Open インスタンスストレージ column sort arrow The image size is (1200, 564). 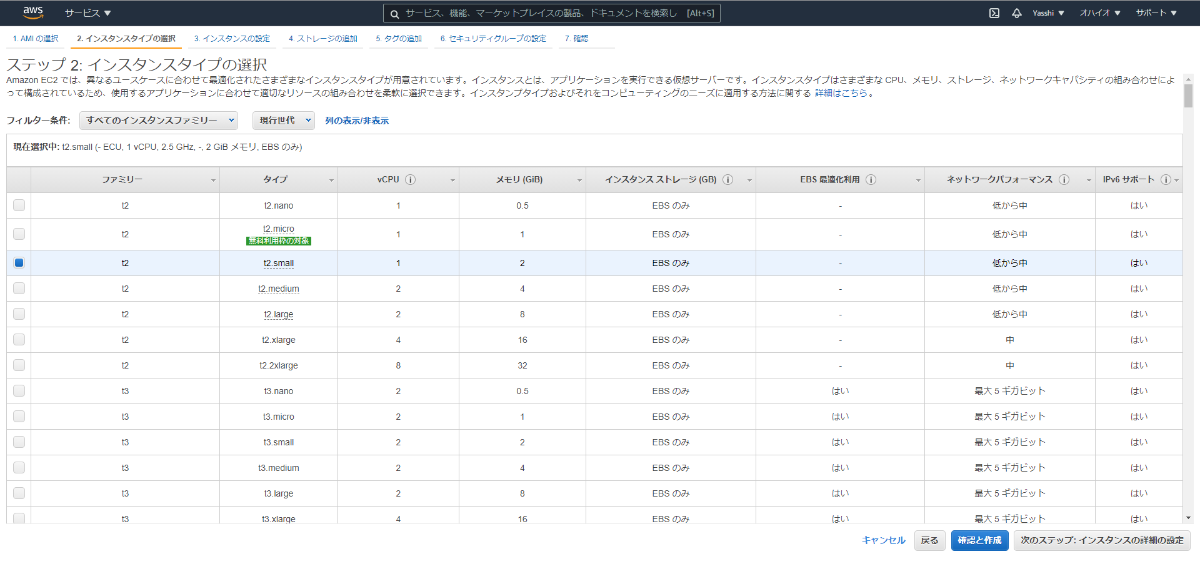749,181
